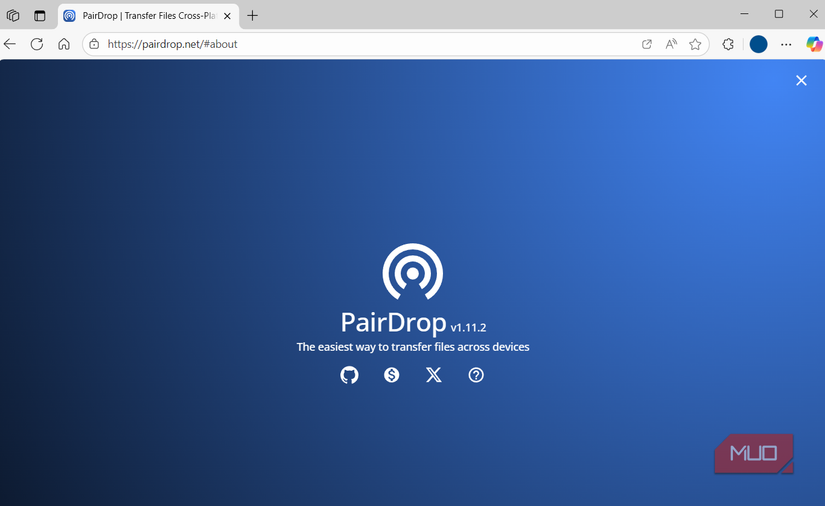Screen dimensions: 825x506
Task: Open the Workspaces icon in title bar
Action: point(13,16)
